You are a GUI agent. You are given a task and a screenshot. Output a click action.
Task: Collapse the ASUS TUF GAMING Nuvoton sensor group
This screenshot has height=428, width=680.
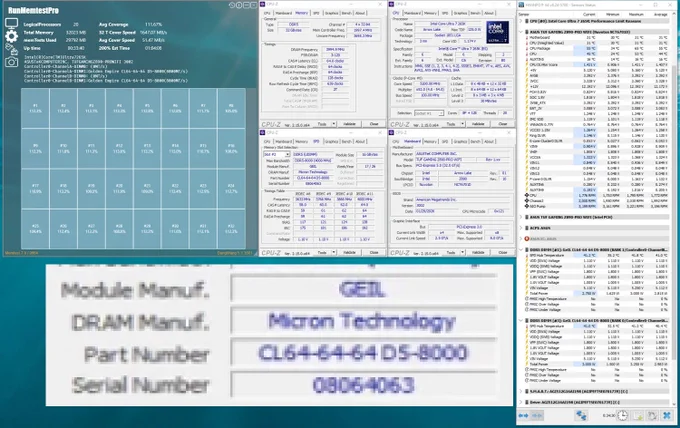tap(521, 32)
